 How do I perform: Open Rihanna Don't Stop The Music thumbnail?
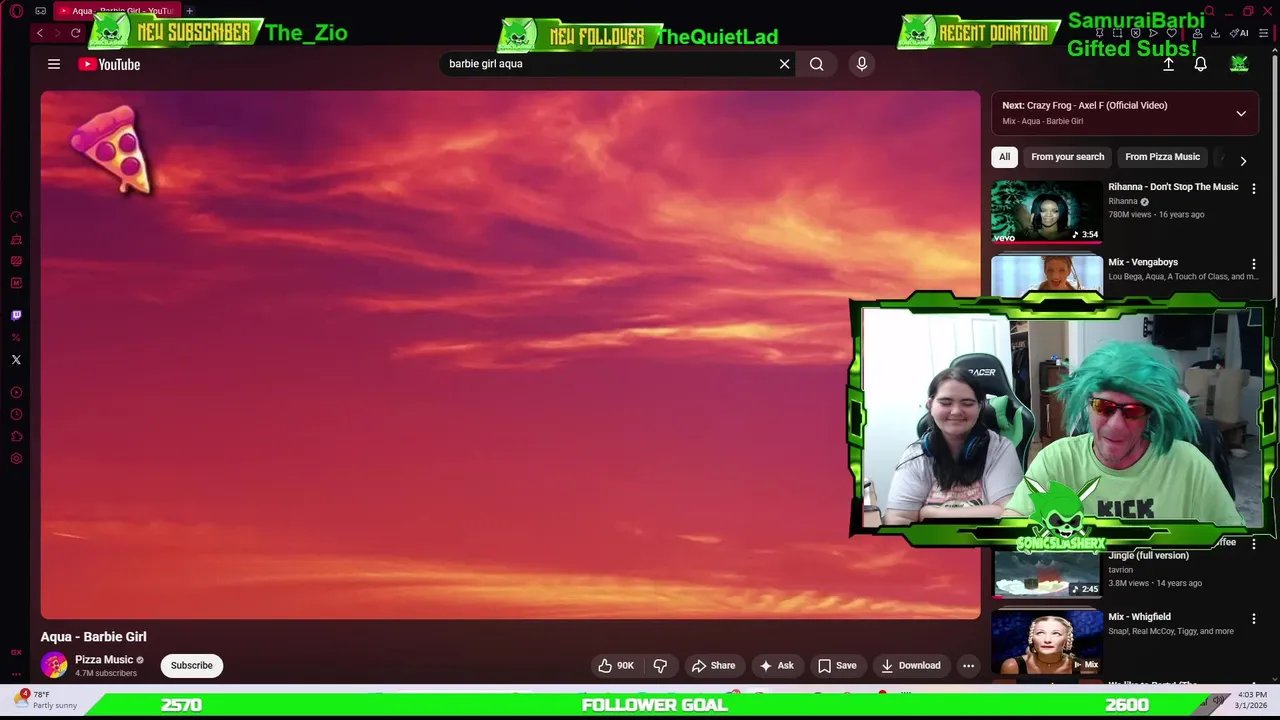1047,211
